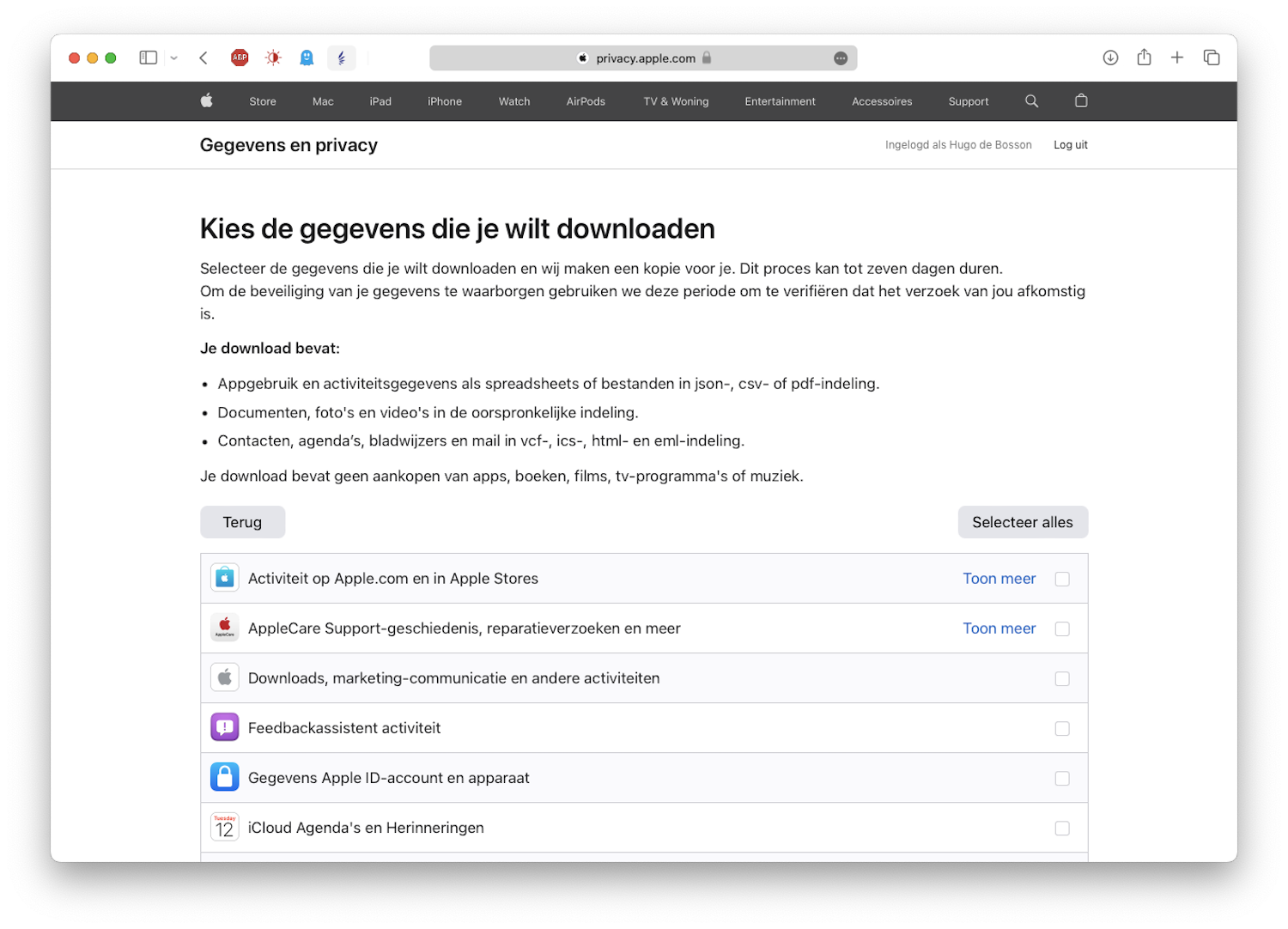Click 'Downloads, marketing-communicatie en andere activiteiten' text
Image resolution: width=1288 pixels, height=929 pixels.
coord(454,678)
